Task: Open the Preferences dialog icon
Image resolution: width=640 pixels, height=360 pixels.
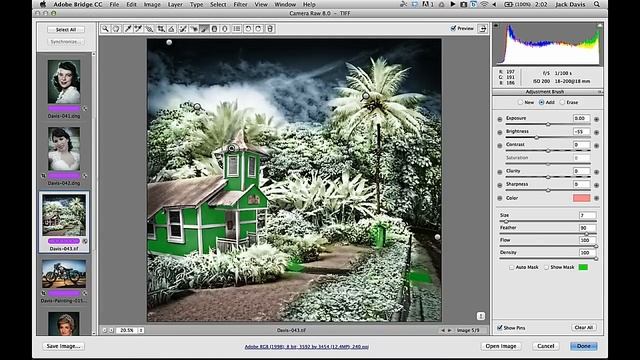Action: pos(237,29)
